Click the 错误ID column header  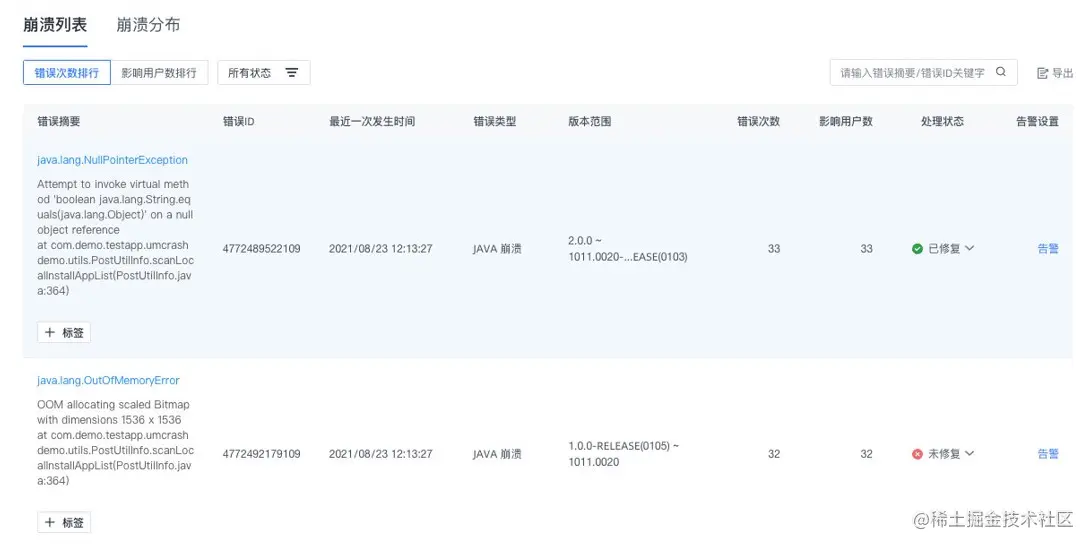239,121
